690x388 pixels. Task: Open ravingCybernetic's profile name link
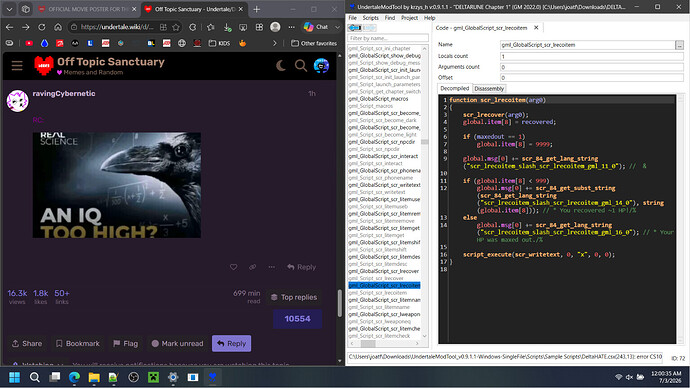[x=64, y=93]
